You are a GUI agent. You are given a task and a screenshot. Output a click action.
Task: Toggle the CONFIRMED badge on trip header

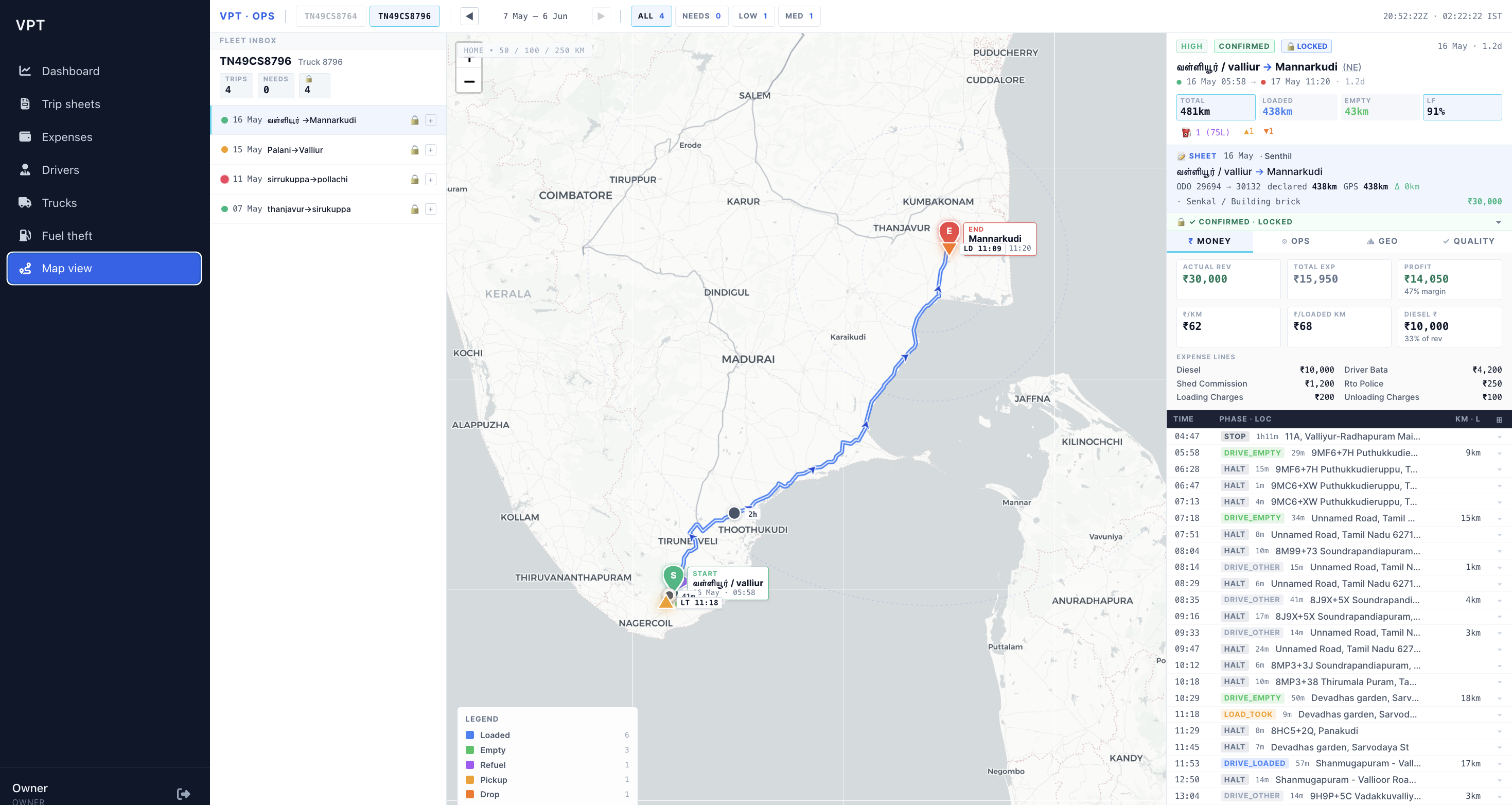coord(1244,46)
